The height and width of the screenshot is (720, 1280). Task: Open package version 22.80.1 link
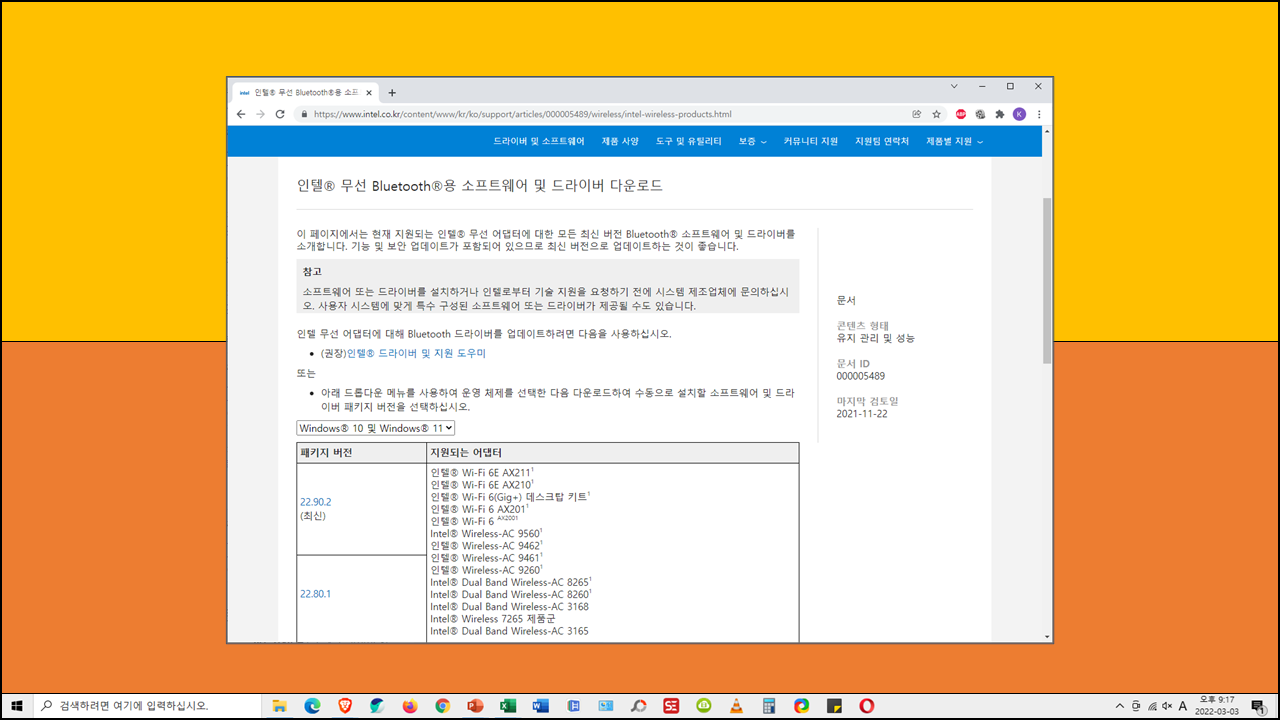coord(315,594)
